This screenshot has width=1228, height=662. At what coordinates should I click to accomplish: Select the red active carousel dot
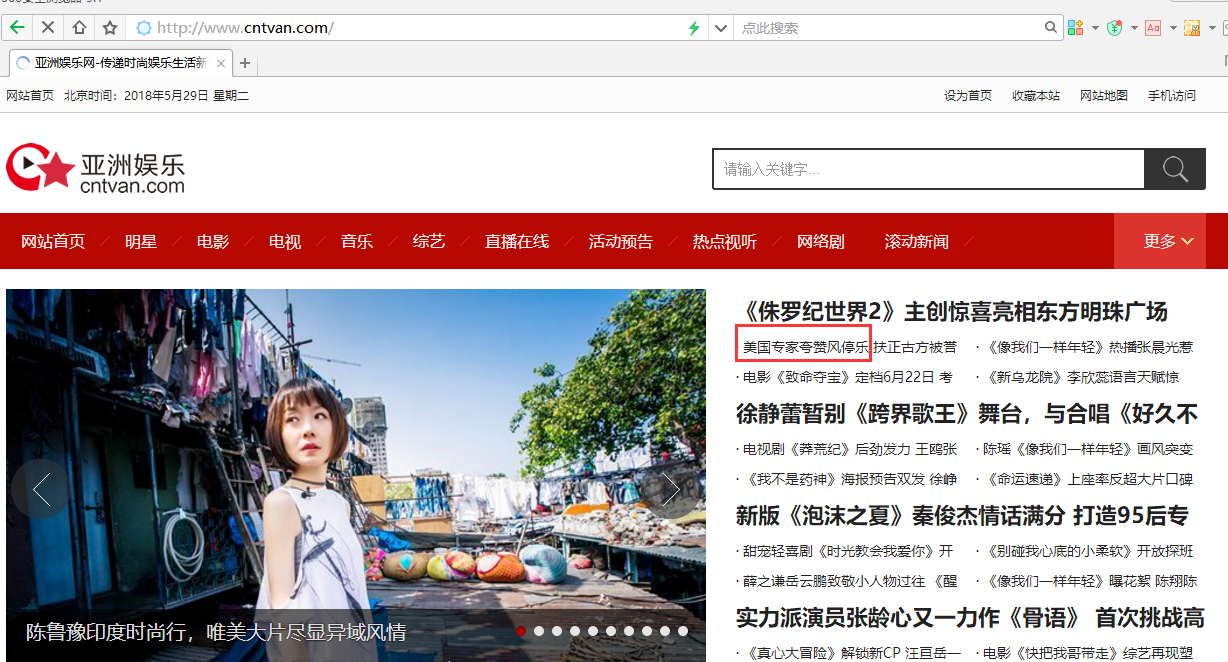(521, 631)
